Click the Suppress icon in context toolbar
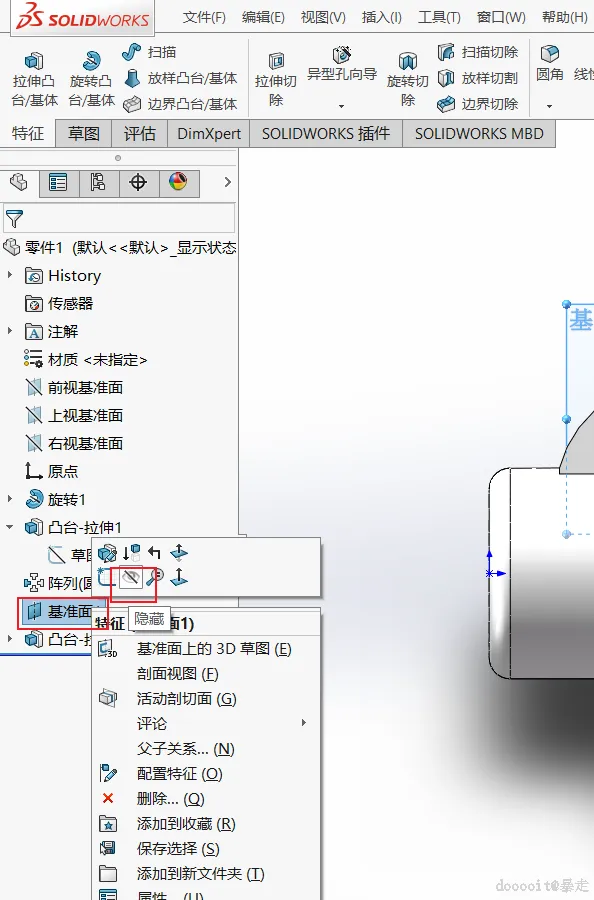Screen dimensions: 594x900 click(131, 553)
